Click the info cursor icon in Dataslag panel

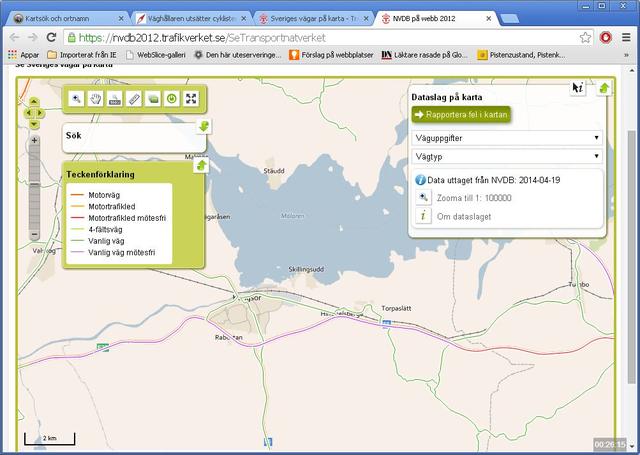tap(577, 88)
